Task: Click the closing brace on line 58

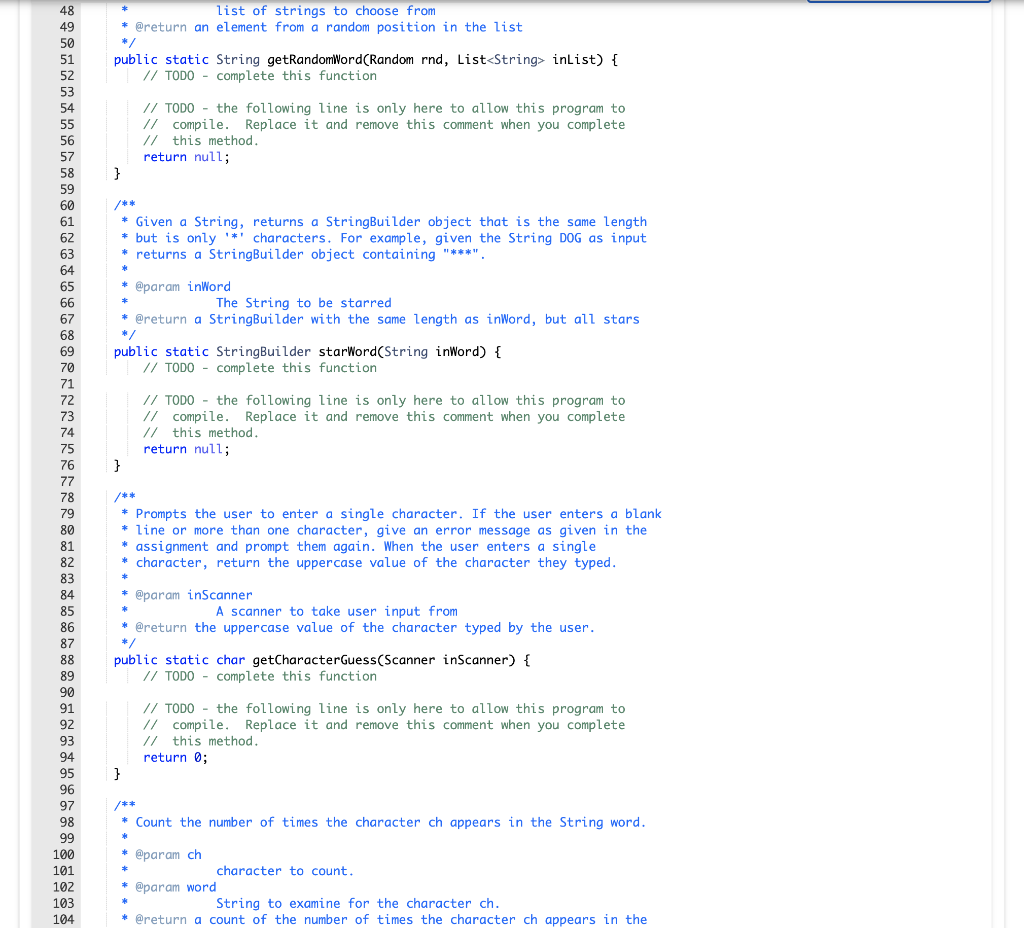Action: [x=118, y=173]
